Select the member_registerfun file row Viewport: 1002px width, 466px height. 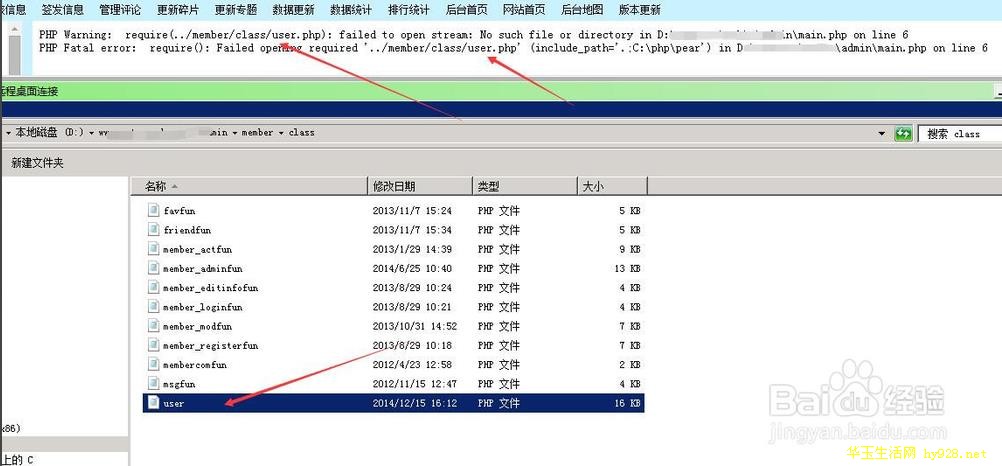210,346
